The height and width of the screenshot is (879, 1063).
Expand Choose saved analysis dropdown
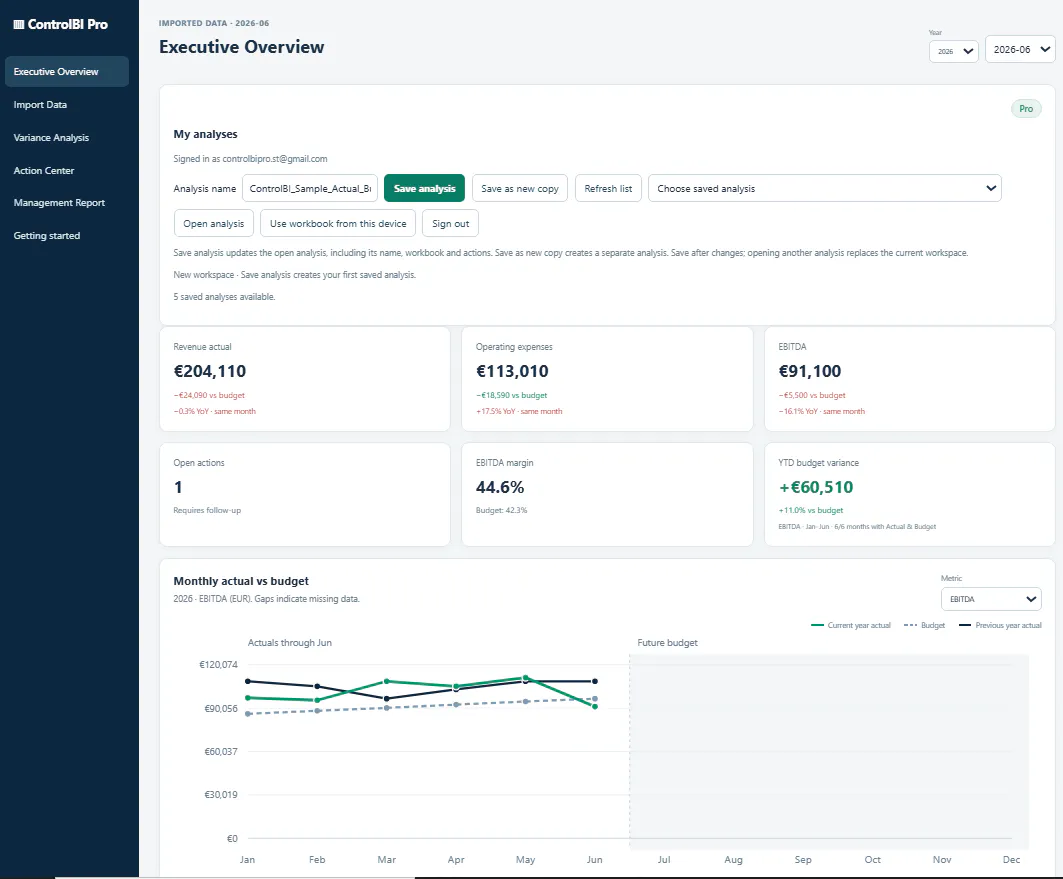point(824,188)
